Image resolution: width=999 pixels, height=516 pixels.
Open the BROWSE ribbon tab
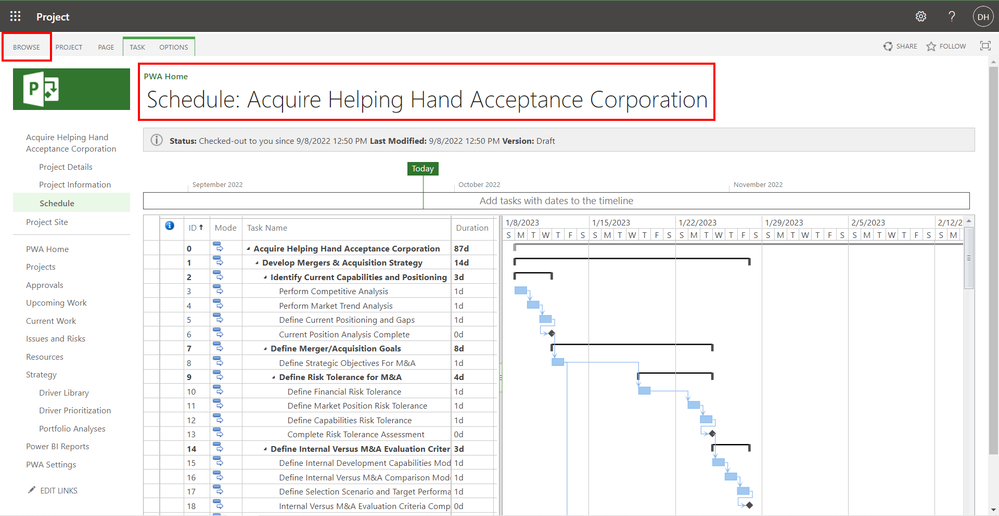(26, 47)
